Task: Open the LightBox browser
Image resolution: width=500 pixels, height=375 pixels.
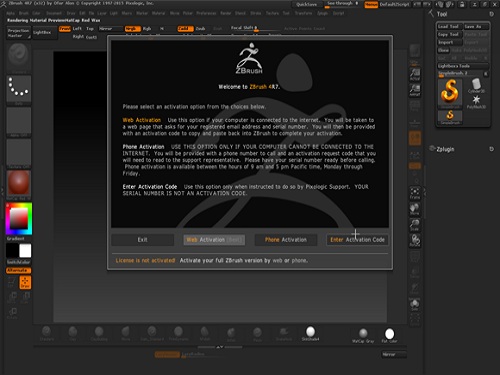Action: (45, 33)
